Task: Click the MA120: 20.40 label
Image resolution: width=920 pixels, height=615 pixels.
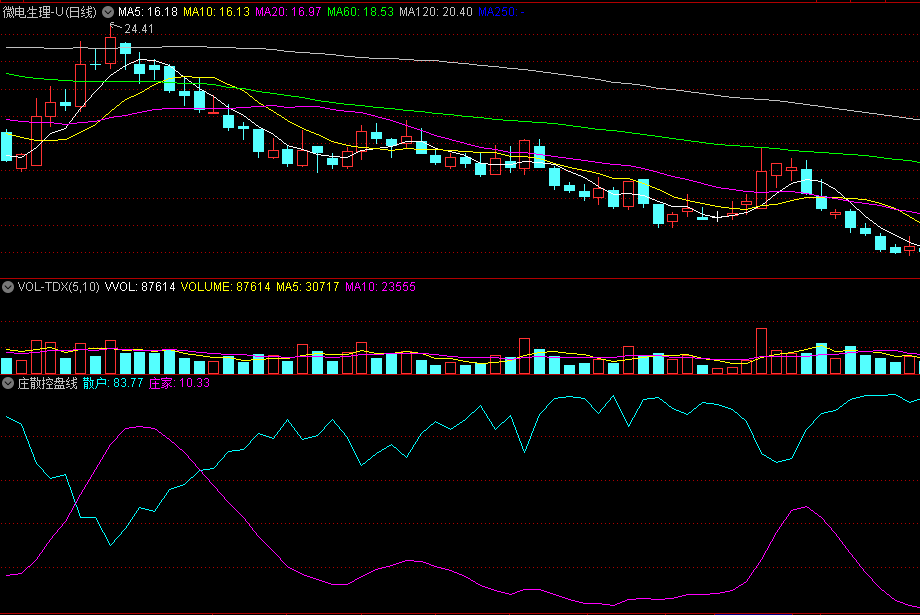Action: (435, 12)
